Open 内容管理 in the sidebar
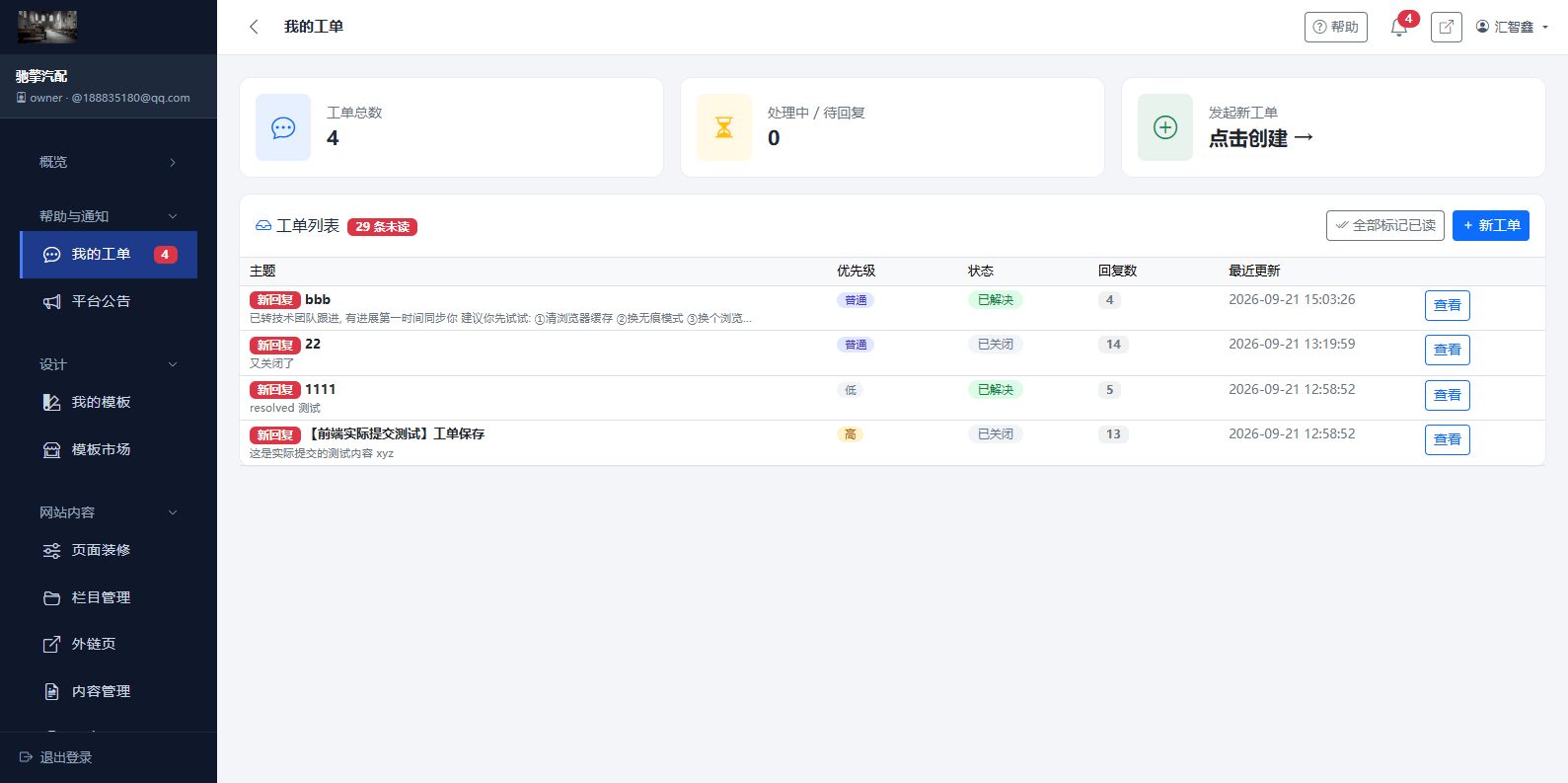 coord(109,691)
